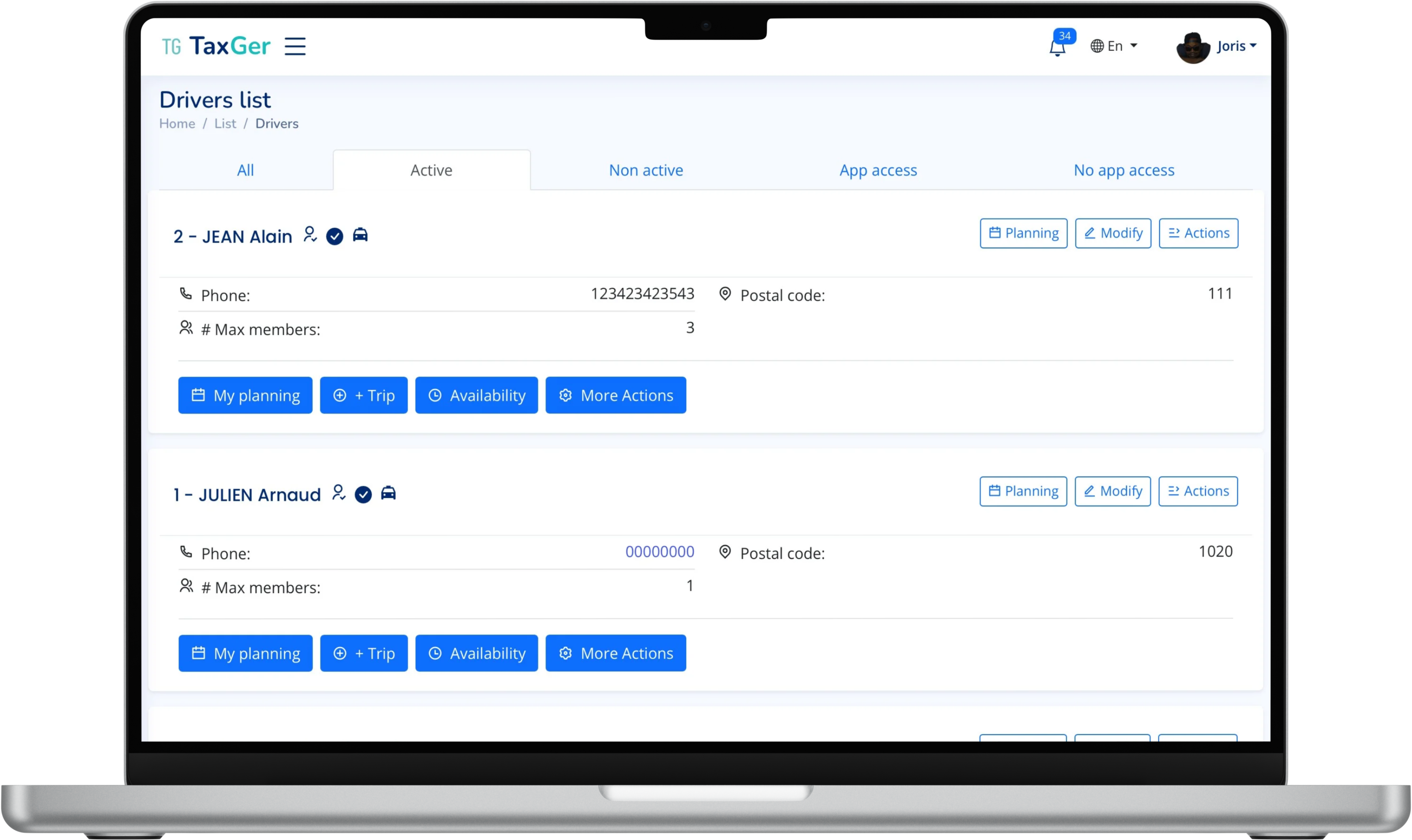The width and height of the screenshot is (1412, 840).
Task: Open the Actions dropdown for JEAN Alain
Action: 1198,233
